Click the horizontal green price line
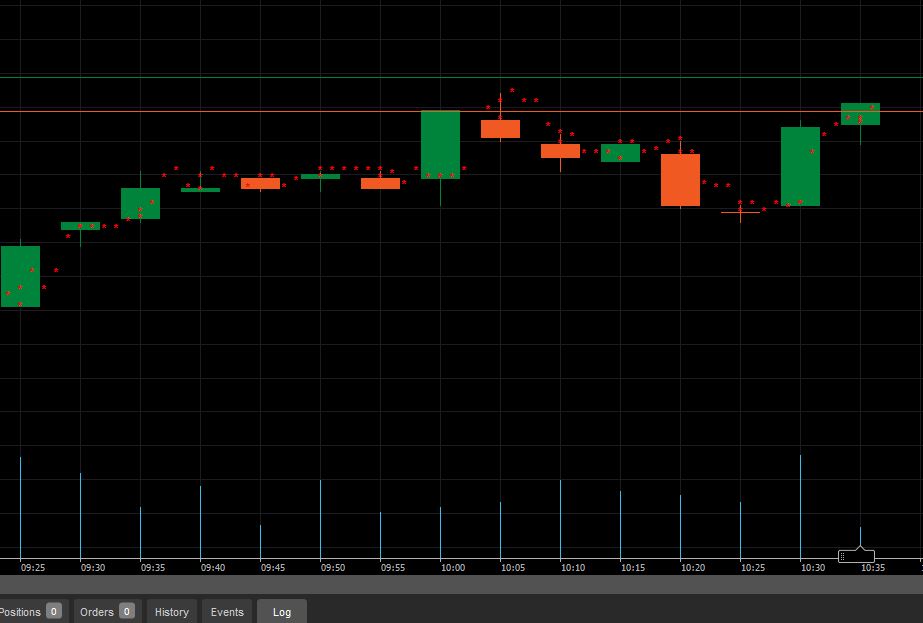The image size is (923, 623). tap(462, 77)
